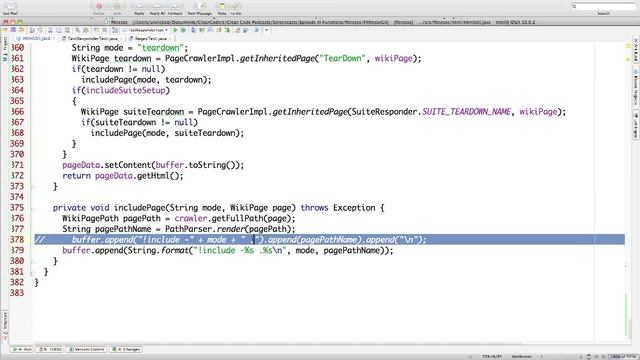The width and height of the screenshot is (640, 360).
Task: Open the Version Control tool window button
Action: pos(87,349)
